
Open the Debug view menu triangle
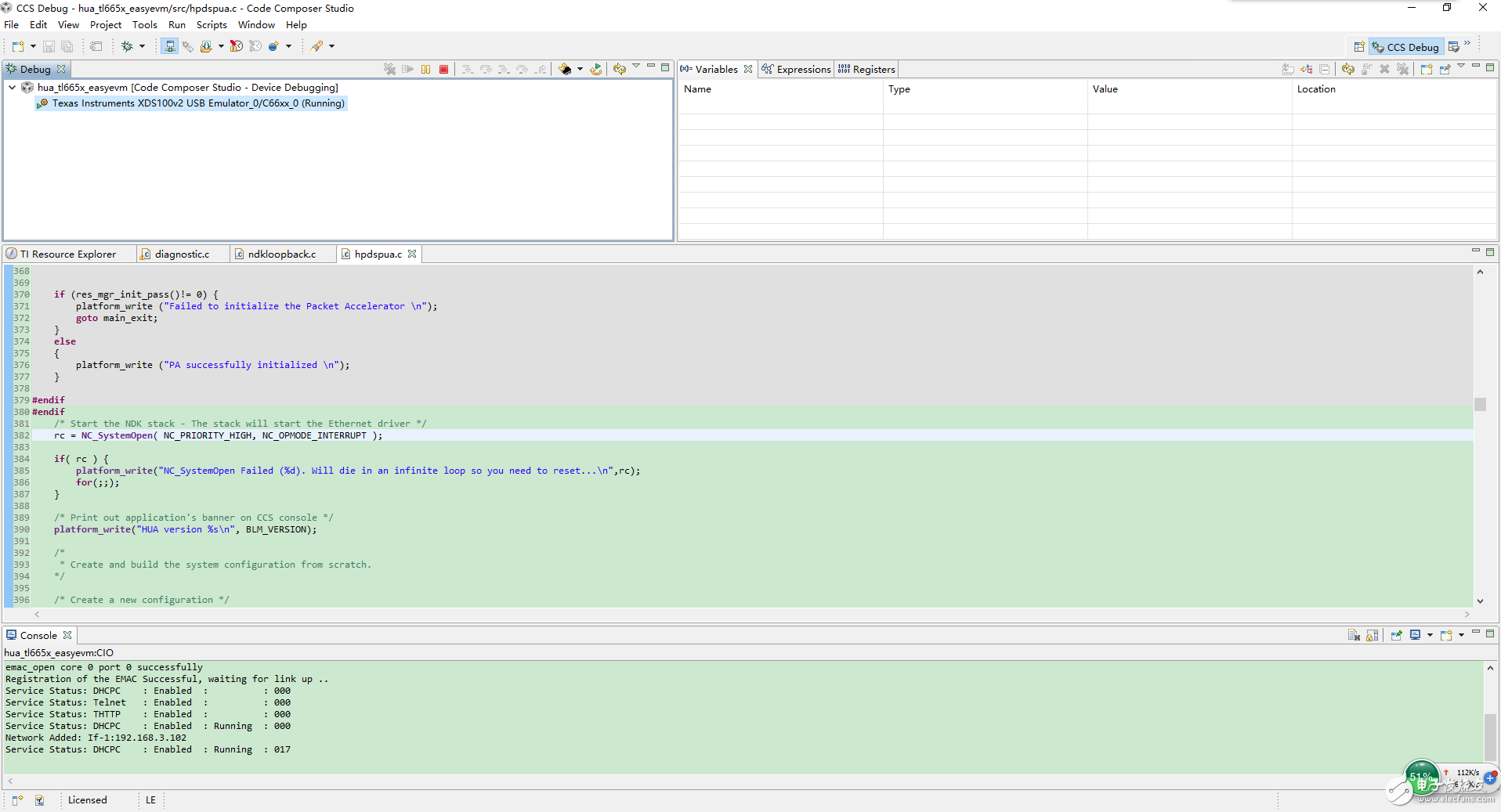click(x=636, y=67)
